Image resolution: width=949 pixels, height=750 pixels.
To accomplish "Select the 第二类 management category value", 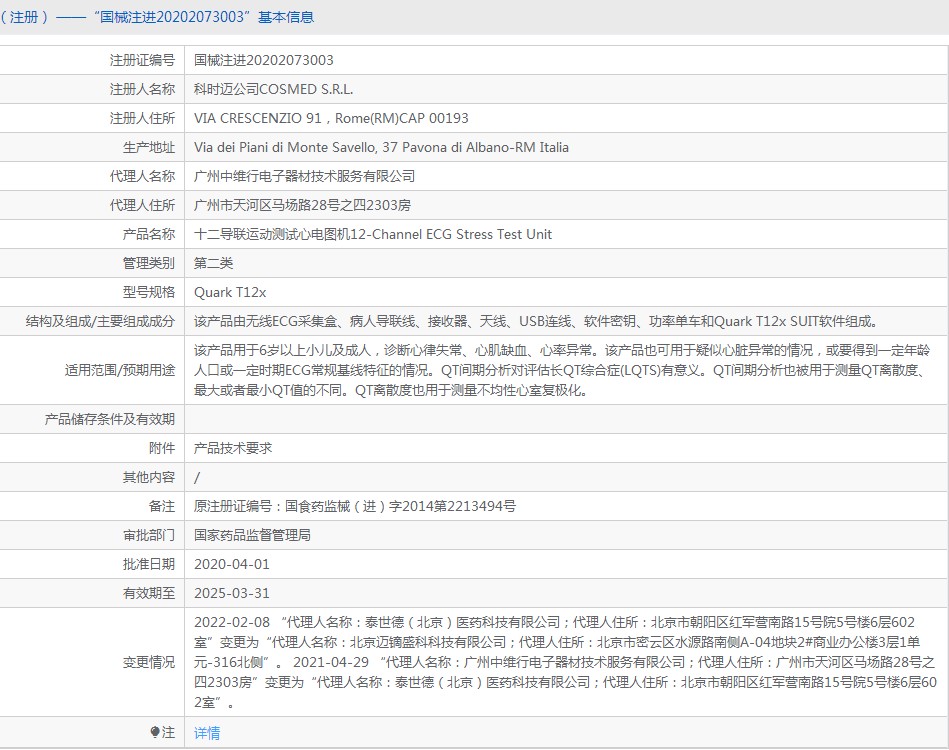I will 214,263.
